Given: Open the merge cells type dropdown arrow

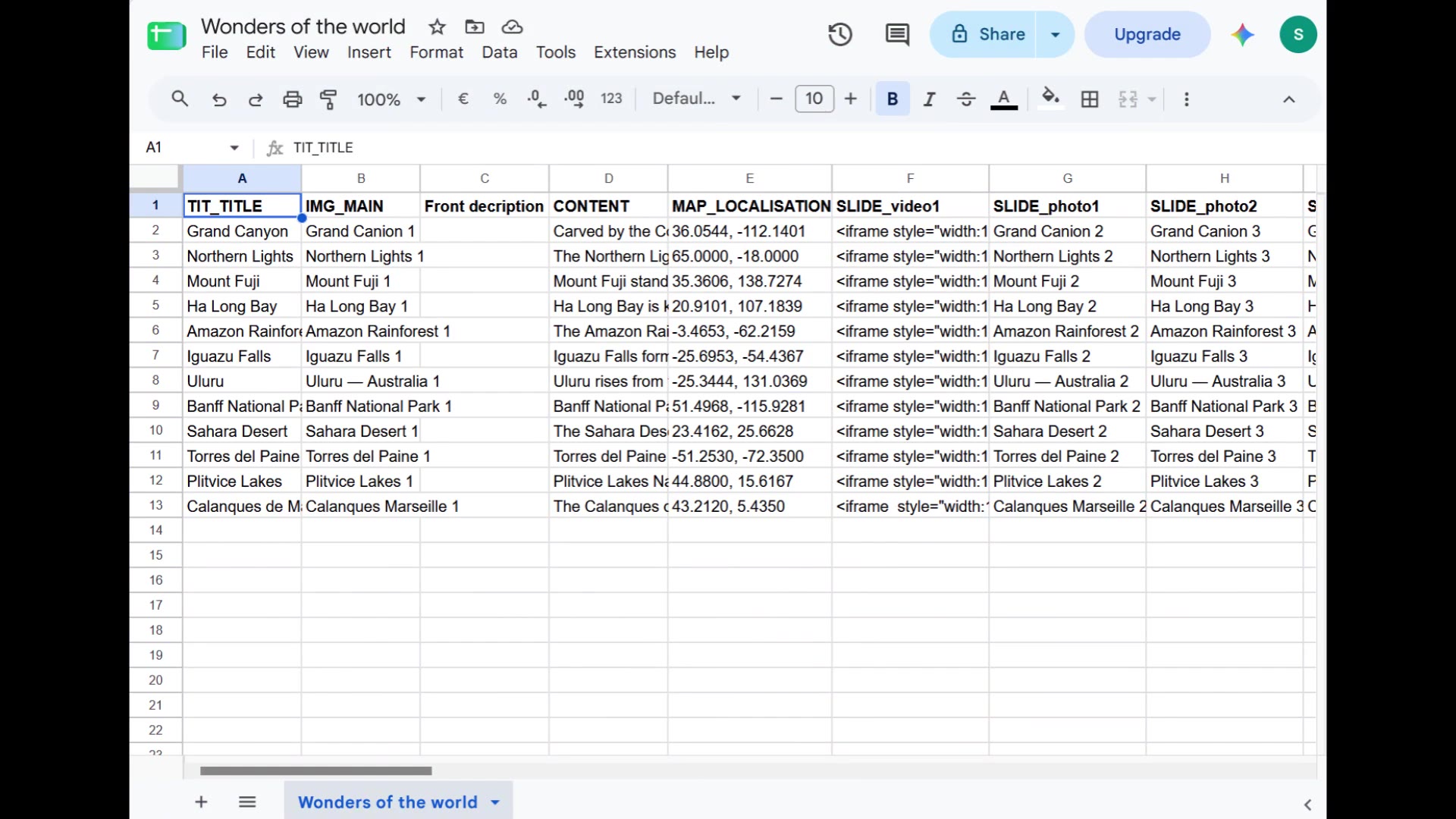Looking at the screenshot, I should (1152, 99).
